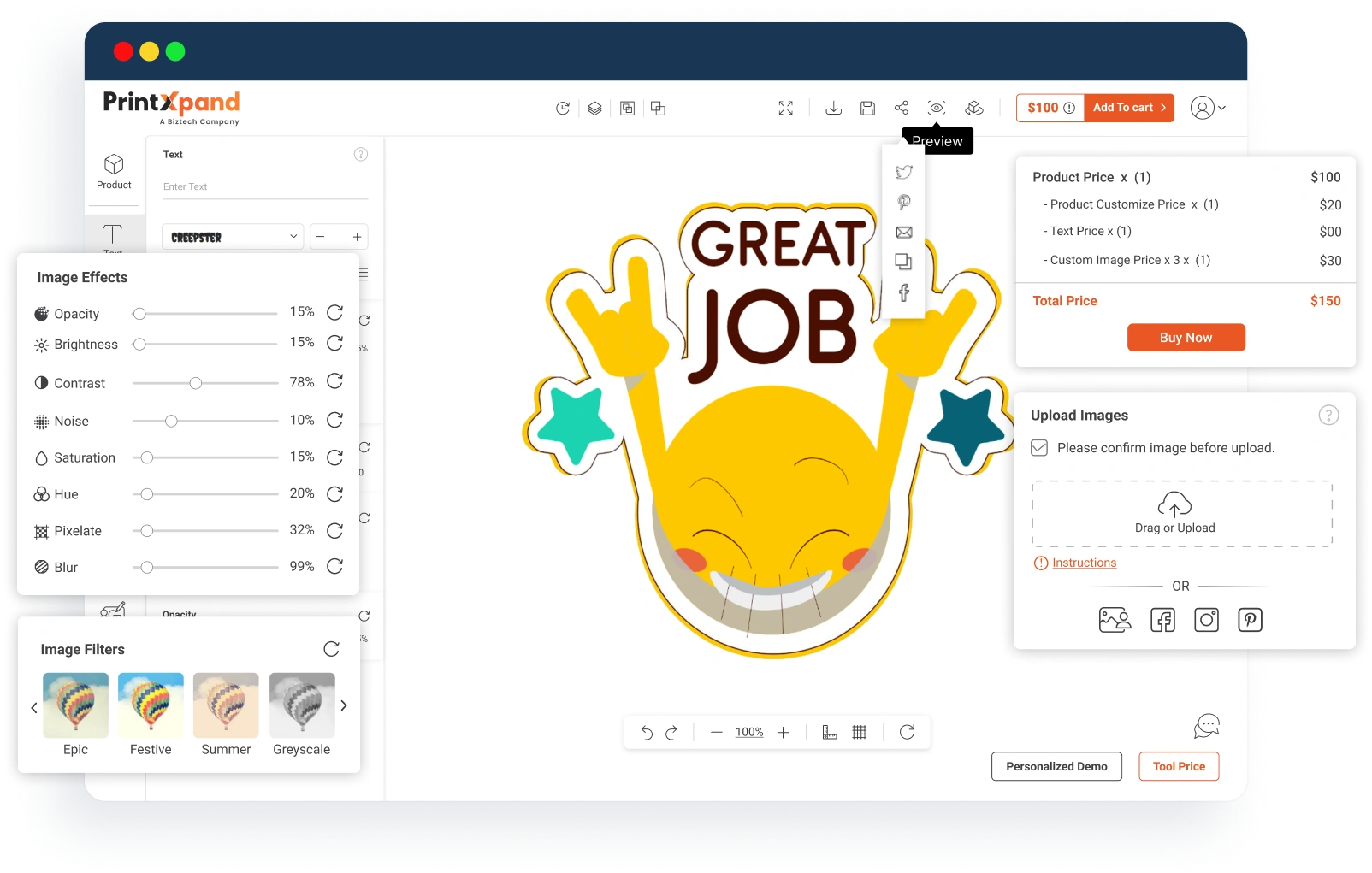Toggle fullscreen expand icon
This screenshot has height=873, width=1372.
click(786, 108)
